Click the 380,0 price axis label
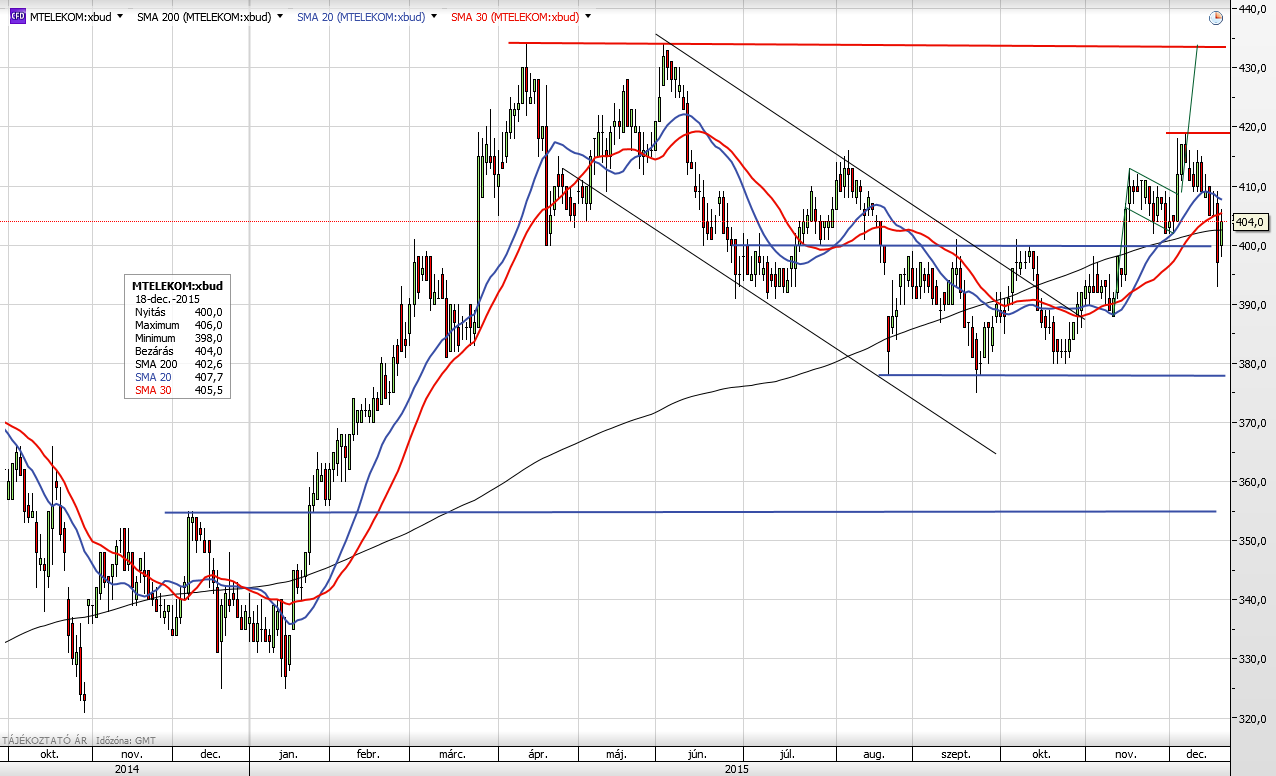 (x=1253, y=364)
